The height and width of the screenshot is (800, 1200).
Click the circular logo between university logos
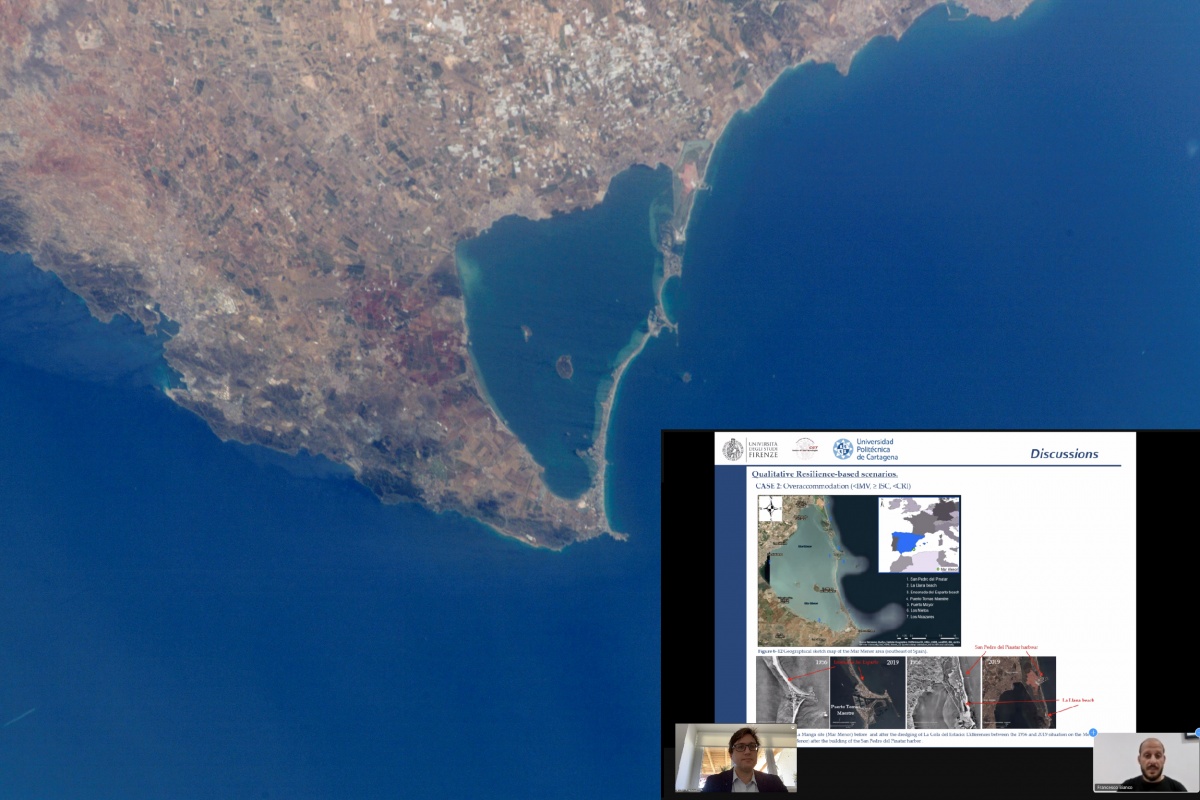tap(805, 449)
